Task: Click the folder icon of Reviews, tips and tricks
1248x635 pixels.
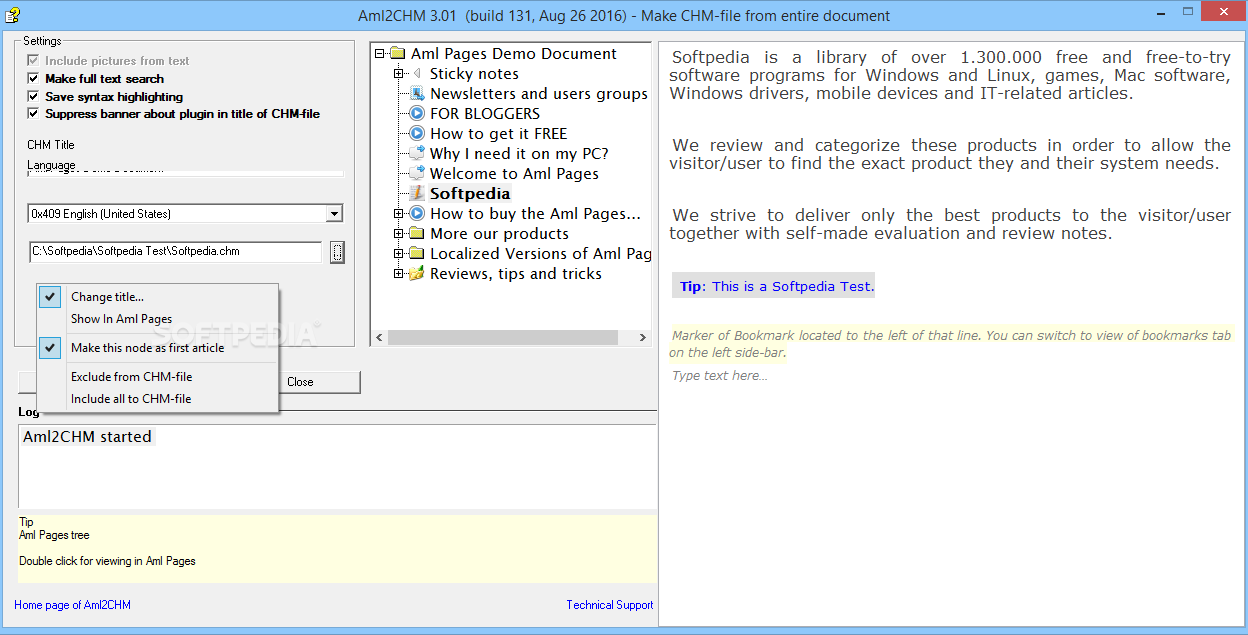Action: coord(417,274)
